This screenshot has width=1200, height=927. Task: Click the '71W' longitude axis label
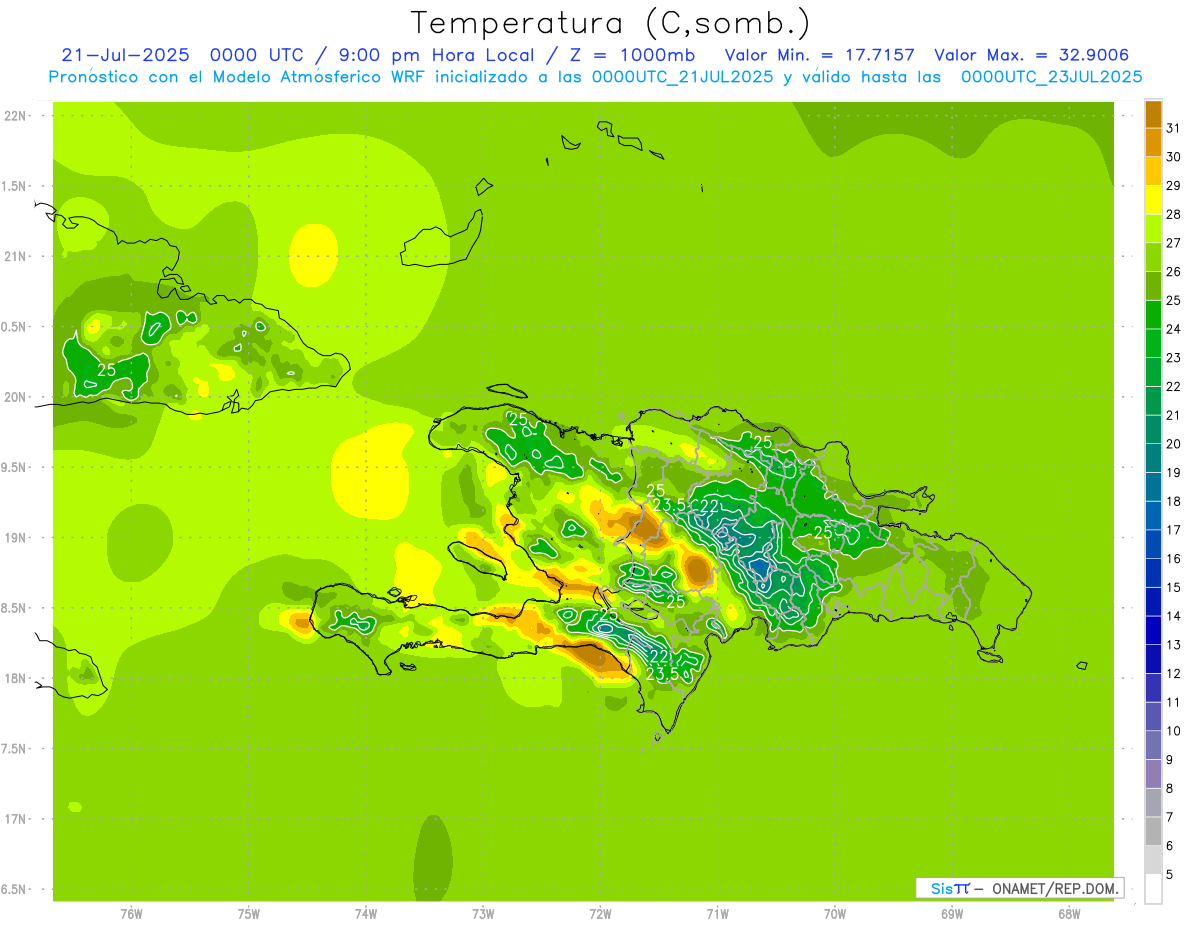coord(718,914)
